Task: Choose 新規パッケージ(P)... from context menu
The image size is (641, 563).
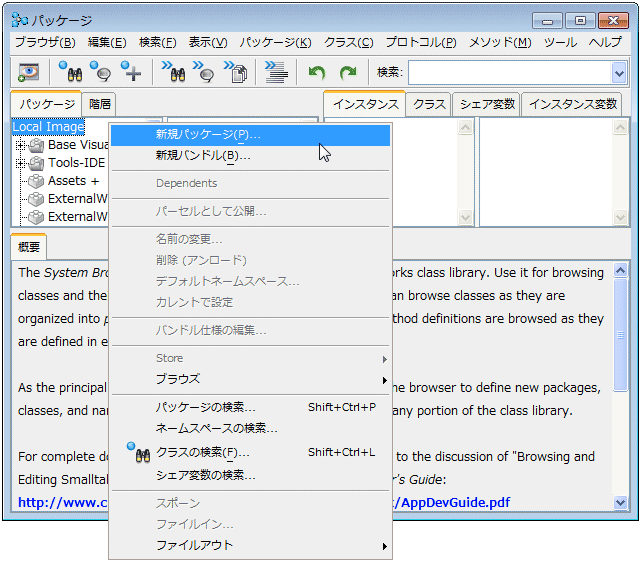Action: pyautogui.click(x=208, y=134)
